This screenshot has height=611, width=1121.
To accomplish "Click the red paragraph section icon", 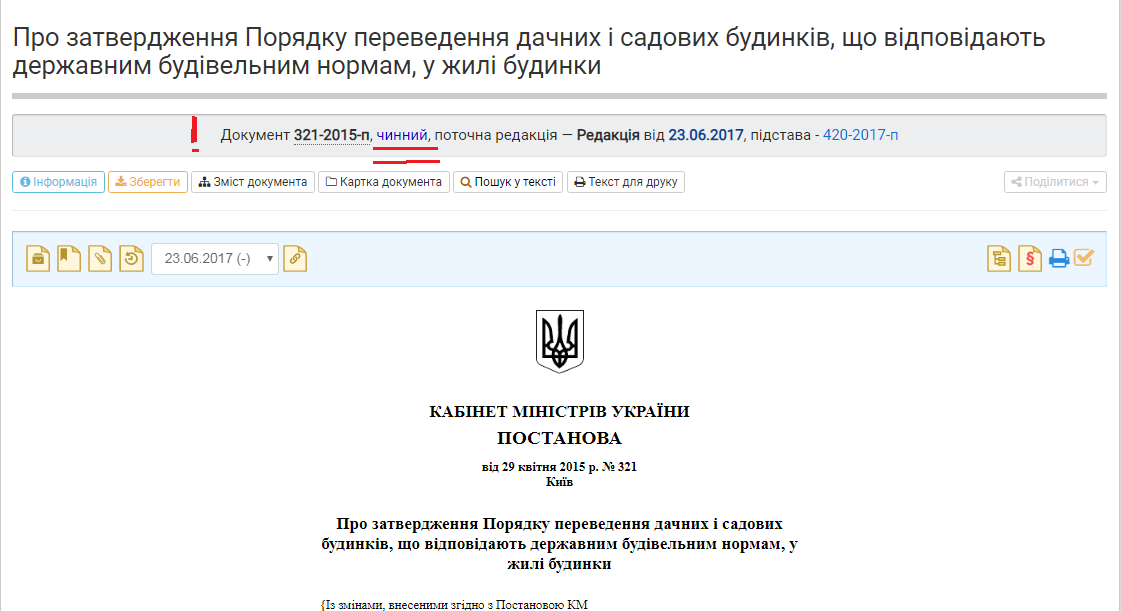I will click(x=1029, y=259).
